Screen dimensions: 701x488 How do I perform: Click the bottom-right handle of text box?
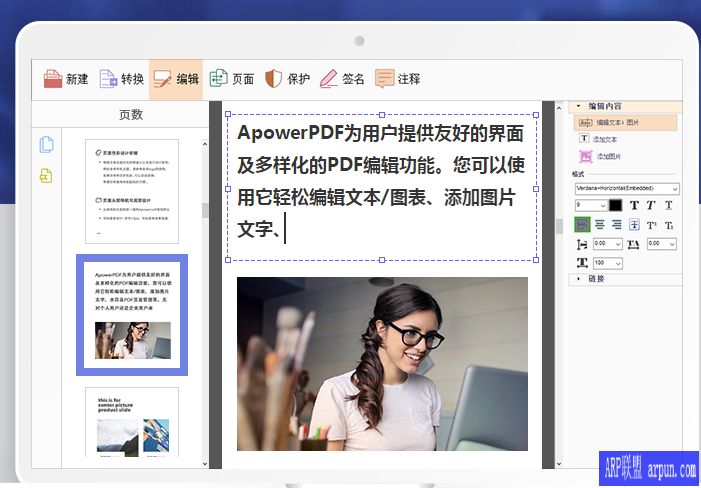click(x=536, y=260)
